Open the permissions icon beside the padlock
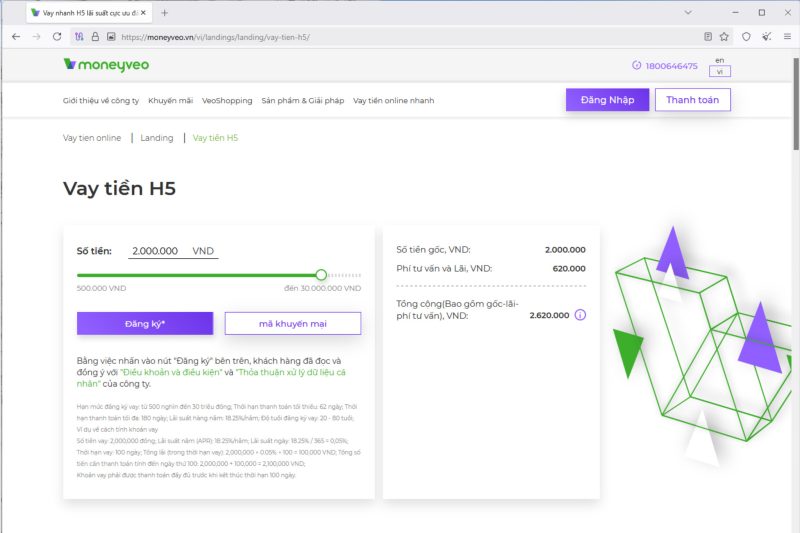This screenshot has width=800, height=533. point(111,37)
